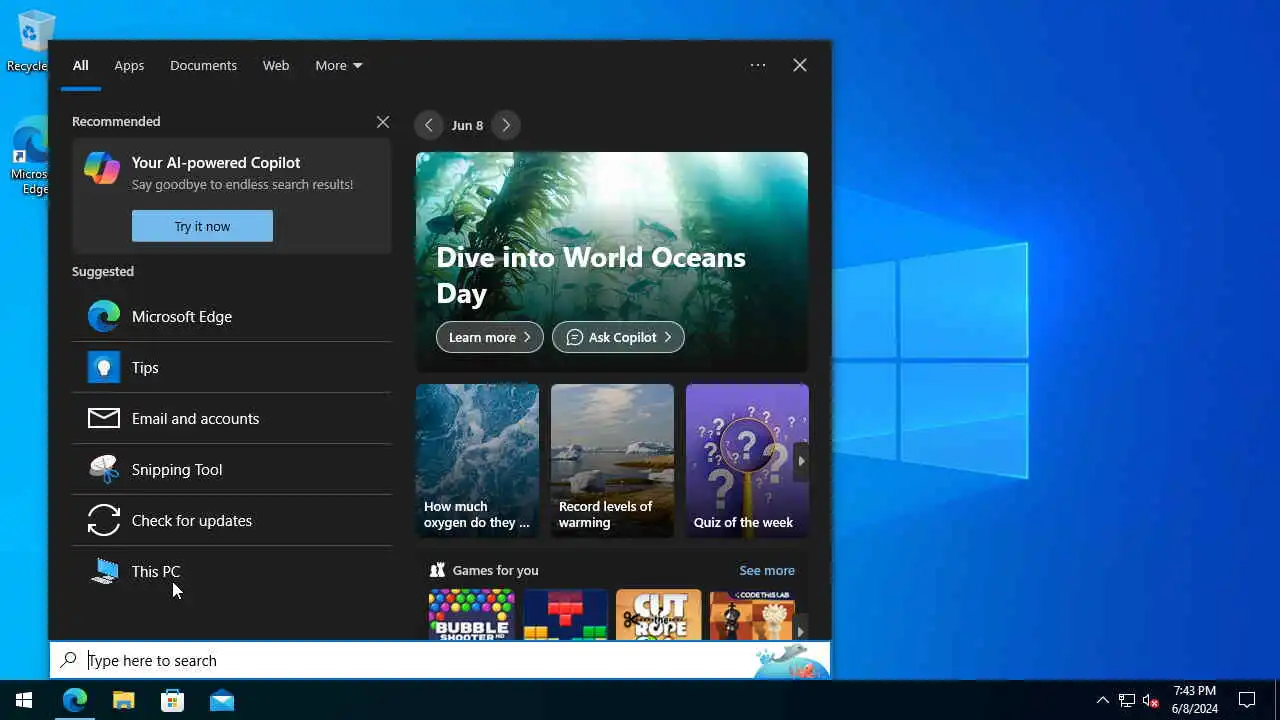Open Email and accounts settings
Viewport: 1280px width, 720px height.
coord(231,418)
